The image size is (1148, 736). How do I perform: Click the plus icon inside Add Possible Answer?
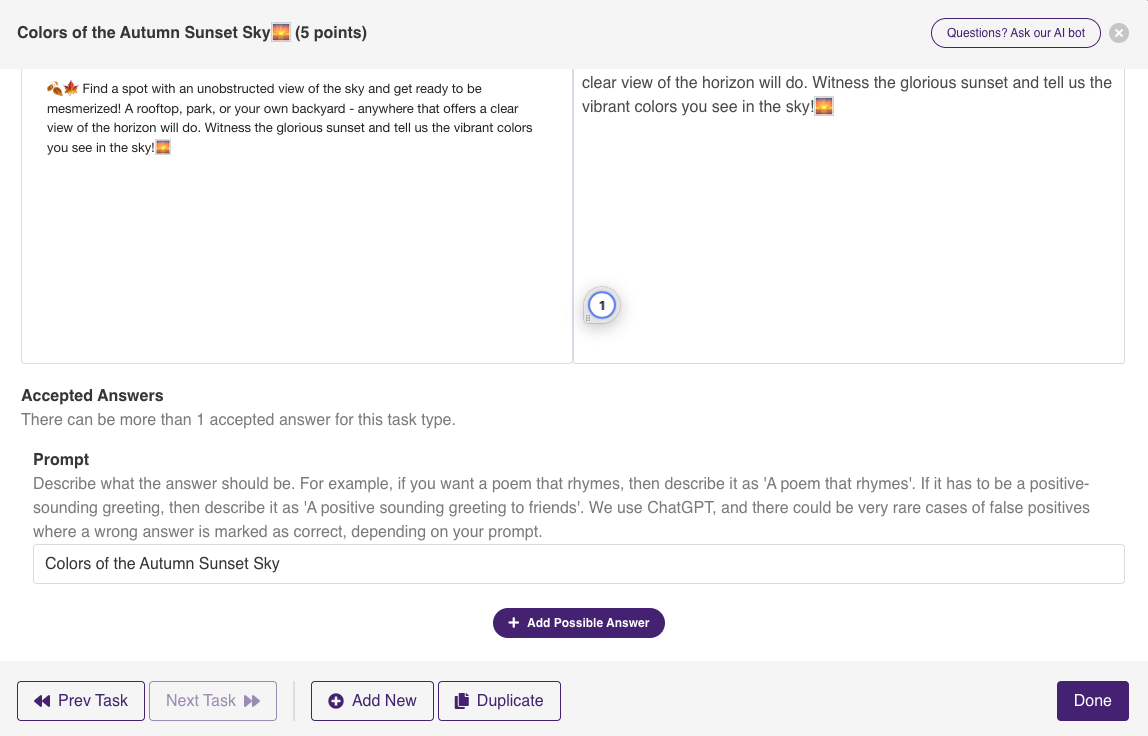click(512, 622)
